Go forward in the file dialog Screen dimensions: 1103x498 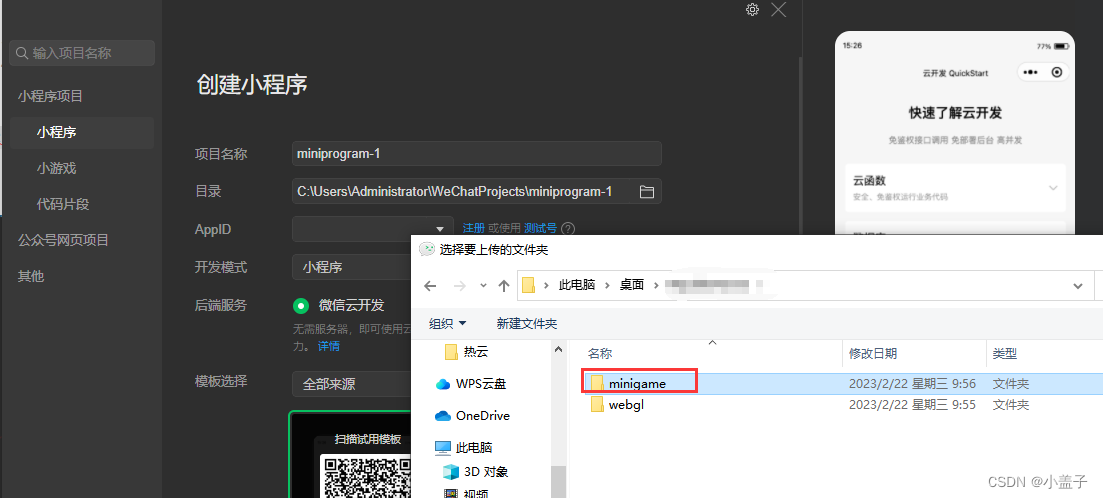point(459,286)
